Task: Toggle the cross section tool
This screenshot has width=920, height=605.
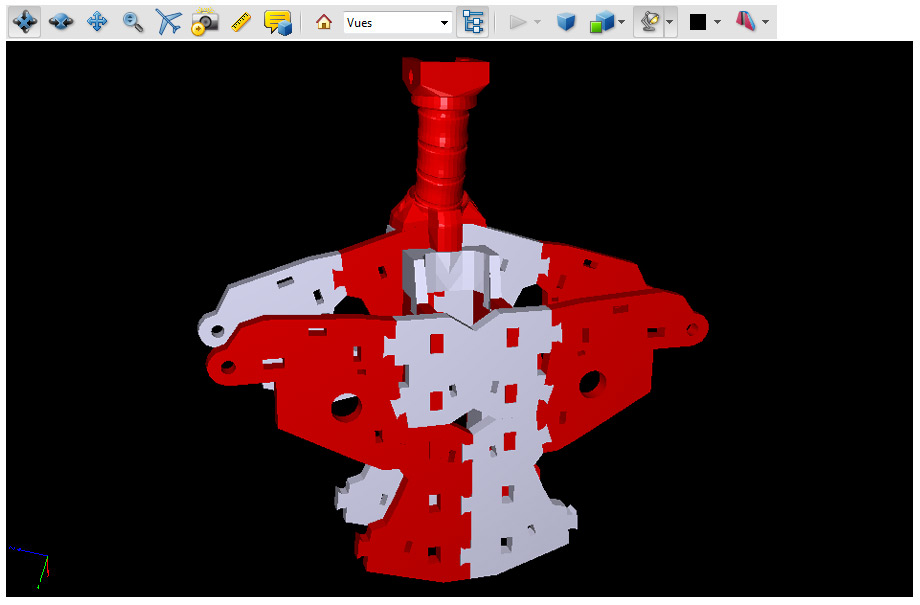Action: pyautogui.click(x=746, y=22)
